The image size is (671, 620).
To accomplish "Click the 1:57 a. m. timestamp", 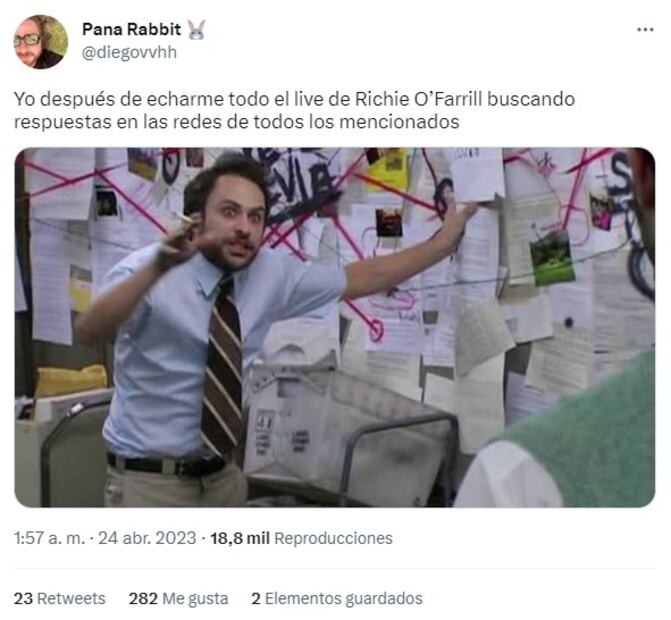I will coord(50,538).
